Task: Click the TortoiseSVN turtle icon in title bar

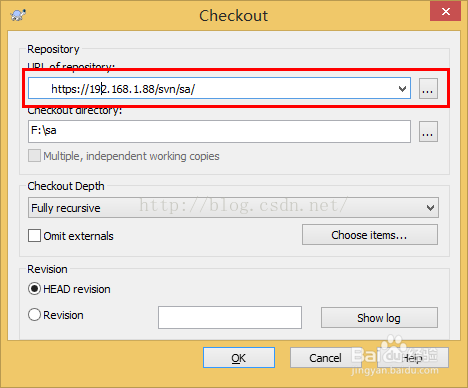Action: tap(18, 15)
